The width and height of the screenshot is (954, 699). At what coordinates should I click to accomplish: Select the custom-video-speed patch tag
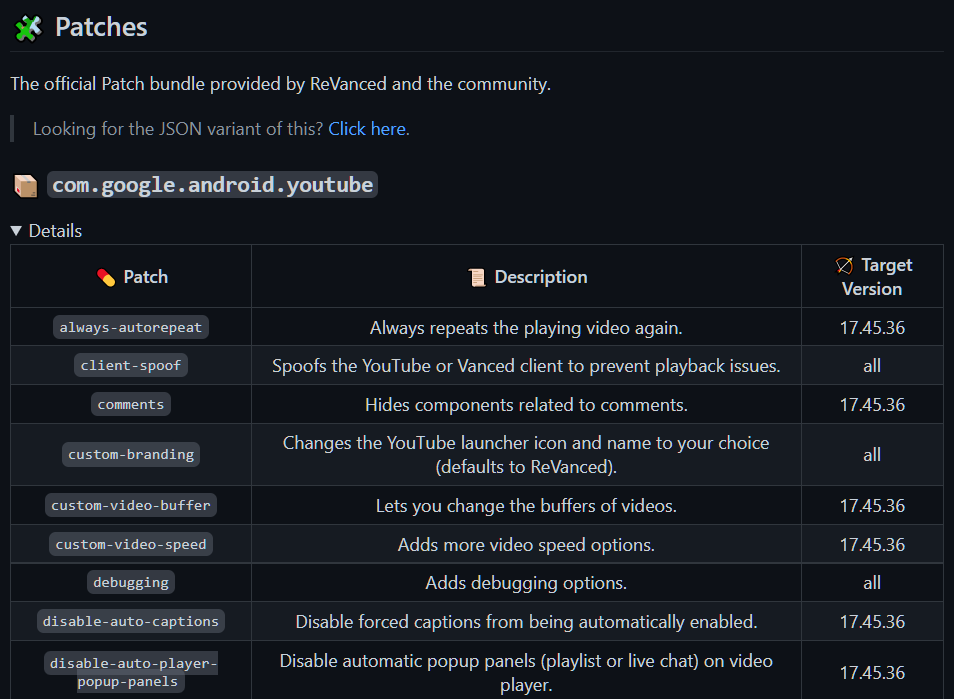(131, 544)
